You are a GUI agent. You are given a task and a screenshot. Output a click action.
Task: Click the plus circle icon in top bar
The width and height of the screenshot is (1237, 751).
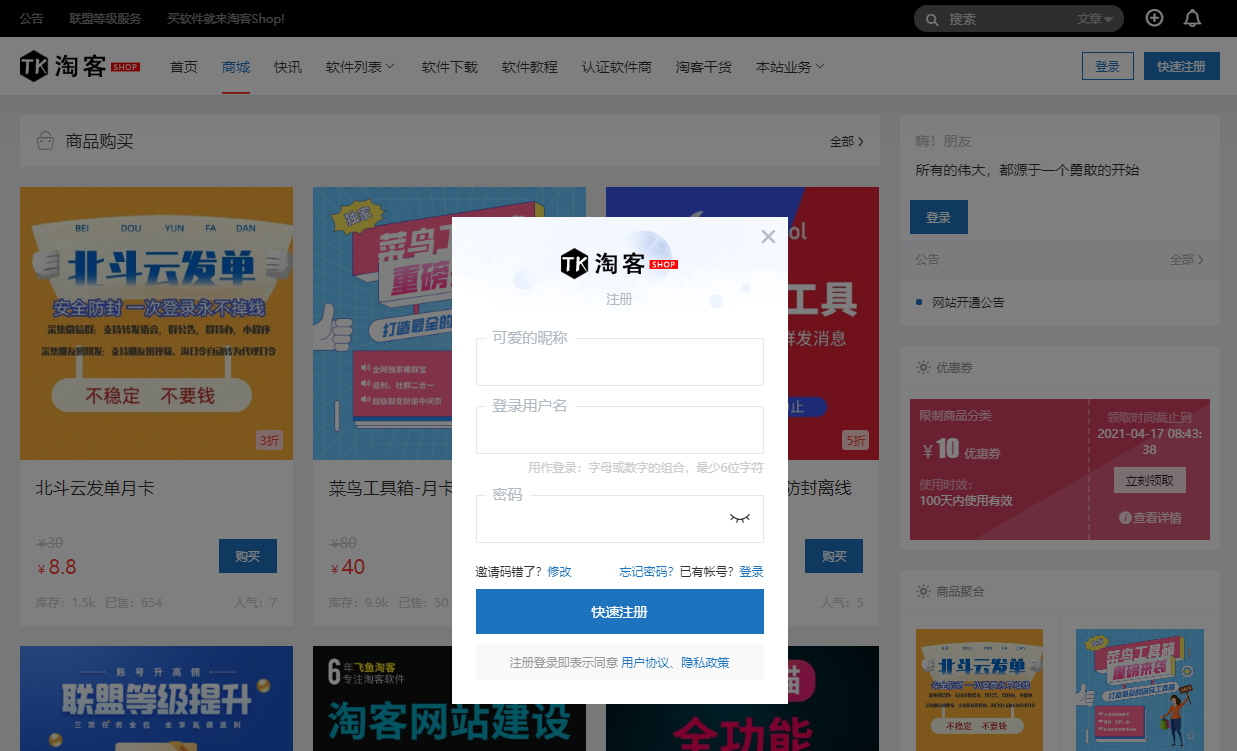[1154, 18]
